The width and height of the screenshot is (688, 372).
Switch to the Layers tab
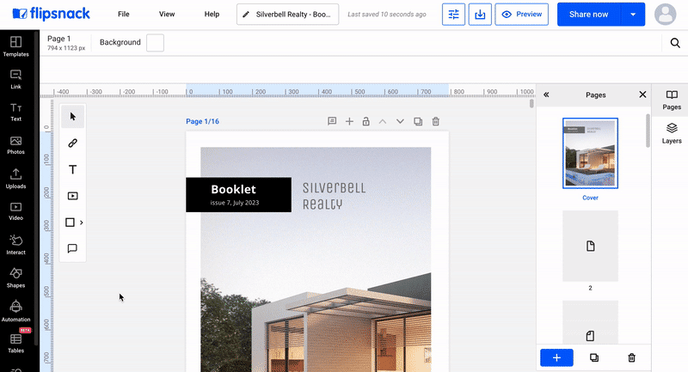(x=671, y=133)
